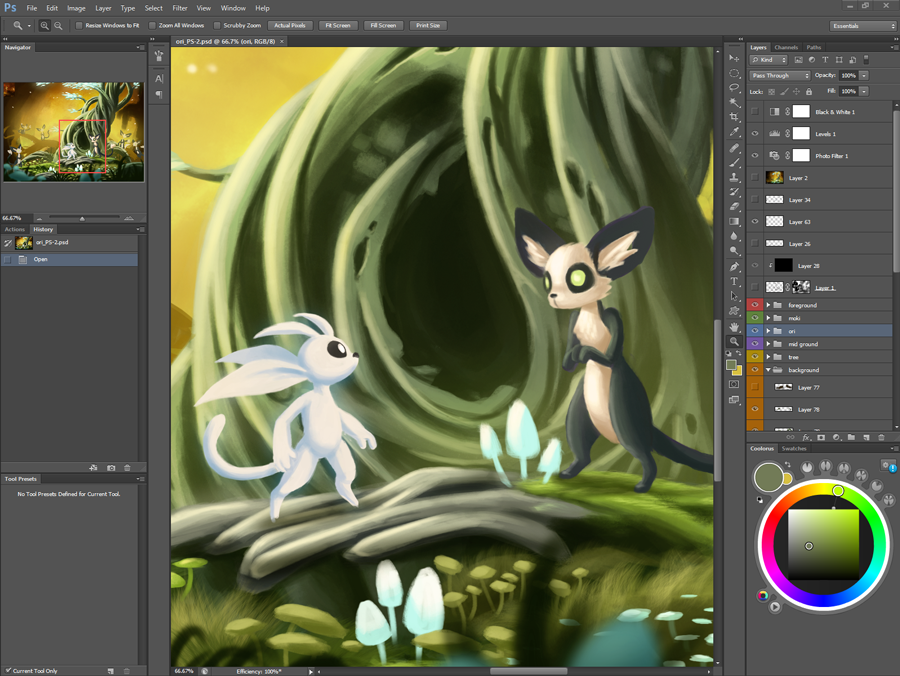Open the Opacity slider dropdown arrow
This screenshot has height=676, width=900.
[864, 76]
